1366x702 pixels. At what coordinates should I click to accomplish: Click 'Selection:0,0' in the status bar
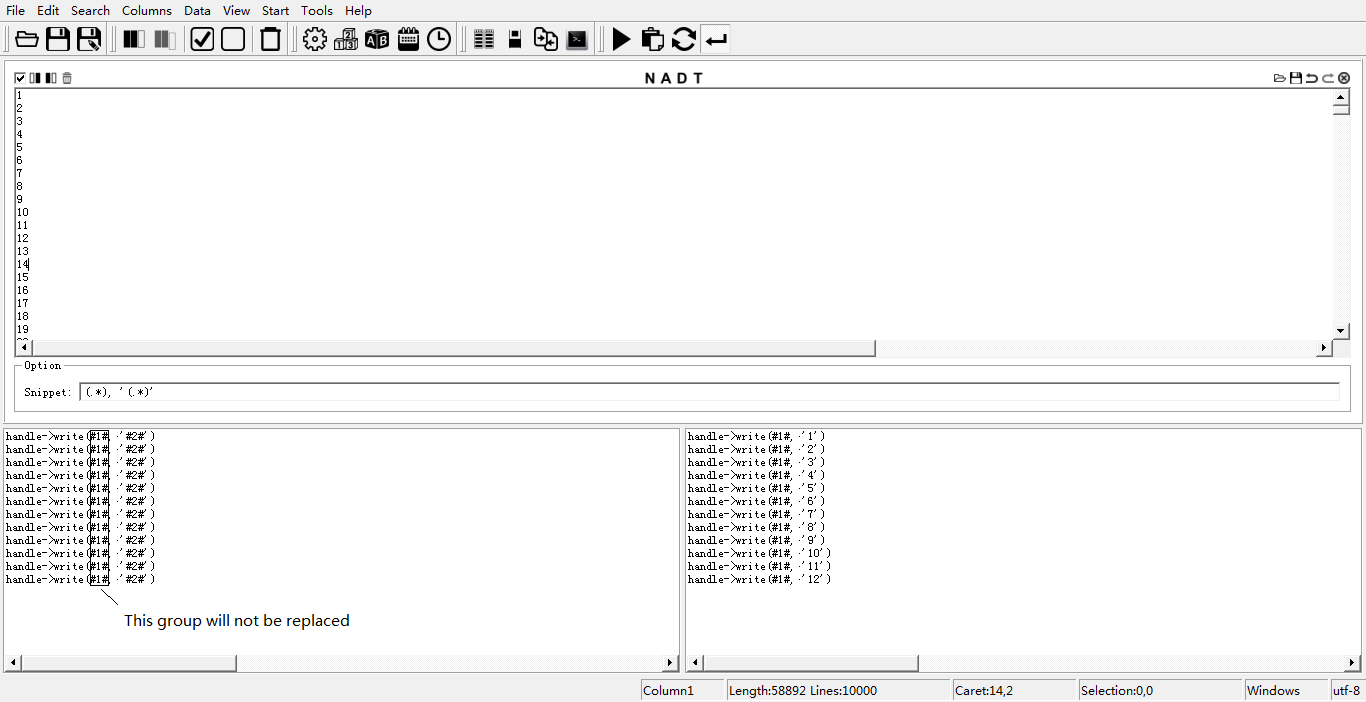1117,690
